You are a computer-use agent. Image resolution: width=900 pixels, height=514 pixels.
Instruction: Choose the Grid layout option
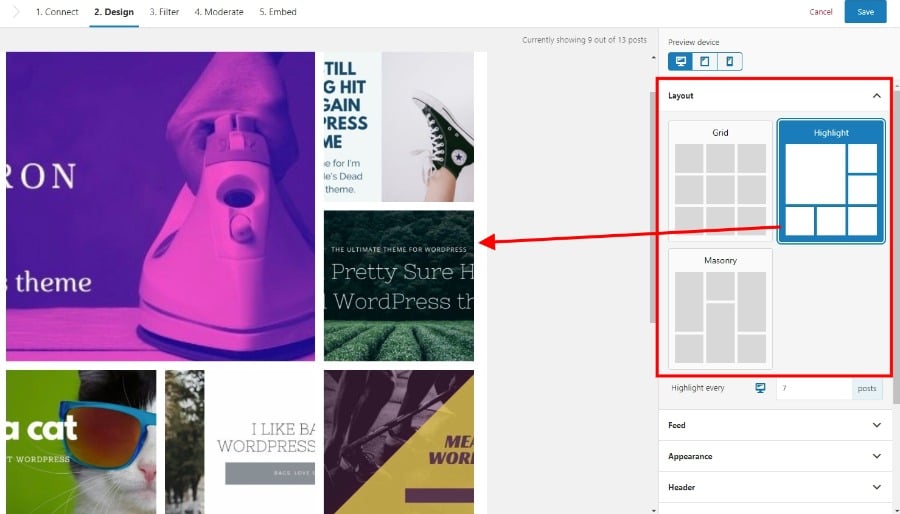coord(720,180)
